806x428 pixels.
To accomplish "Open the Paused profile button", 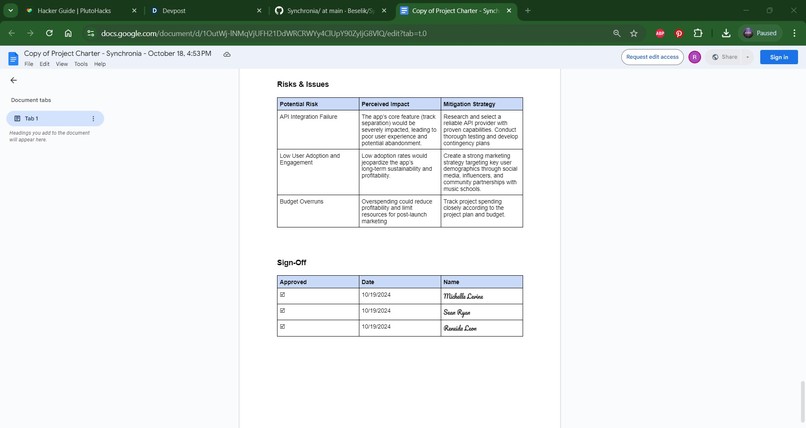I will (x=760, y=33).
